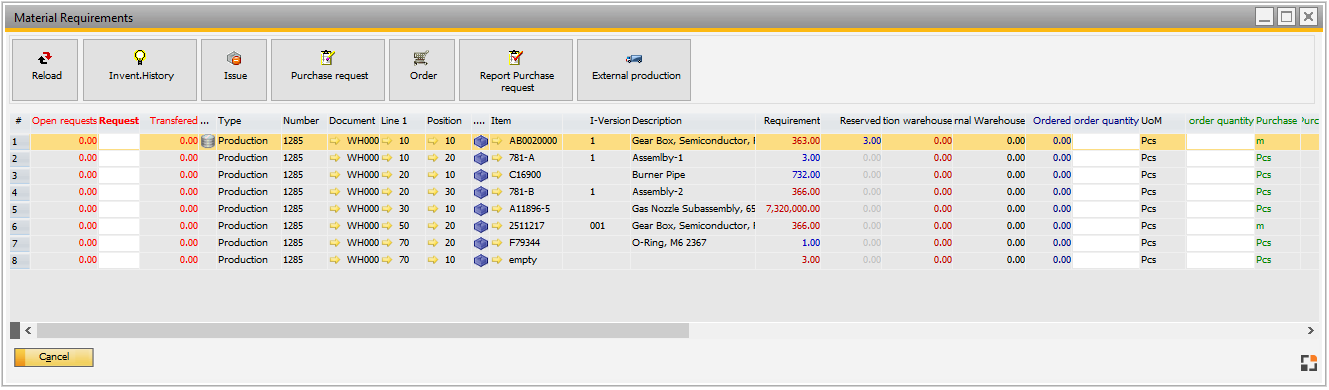This screenshot has height=390, width=1329.
Task: Open item link arrow beside 2511217
Action: pos(497,226)
